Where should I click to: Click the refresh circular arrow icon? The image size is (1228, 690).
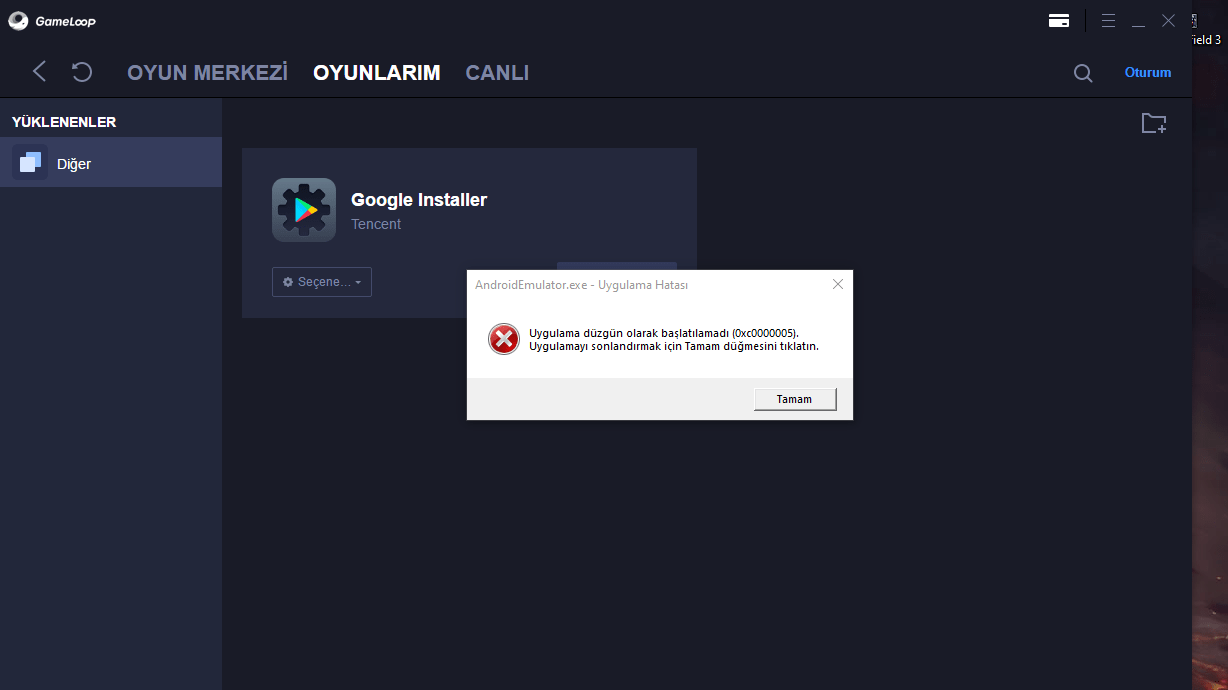(82, 71)
